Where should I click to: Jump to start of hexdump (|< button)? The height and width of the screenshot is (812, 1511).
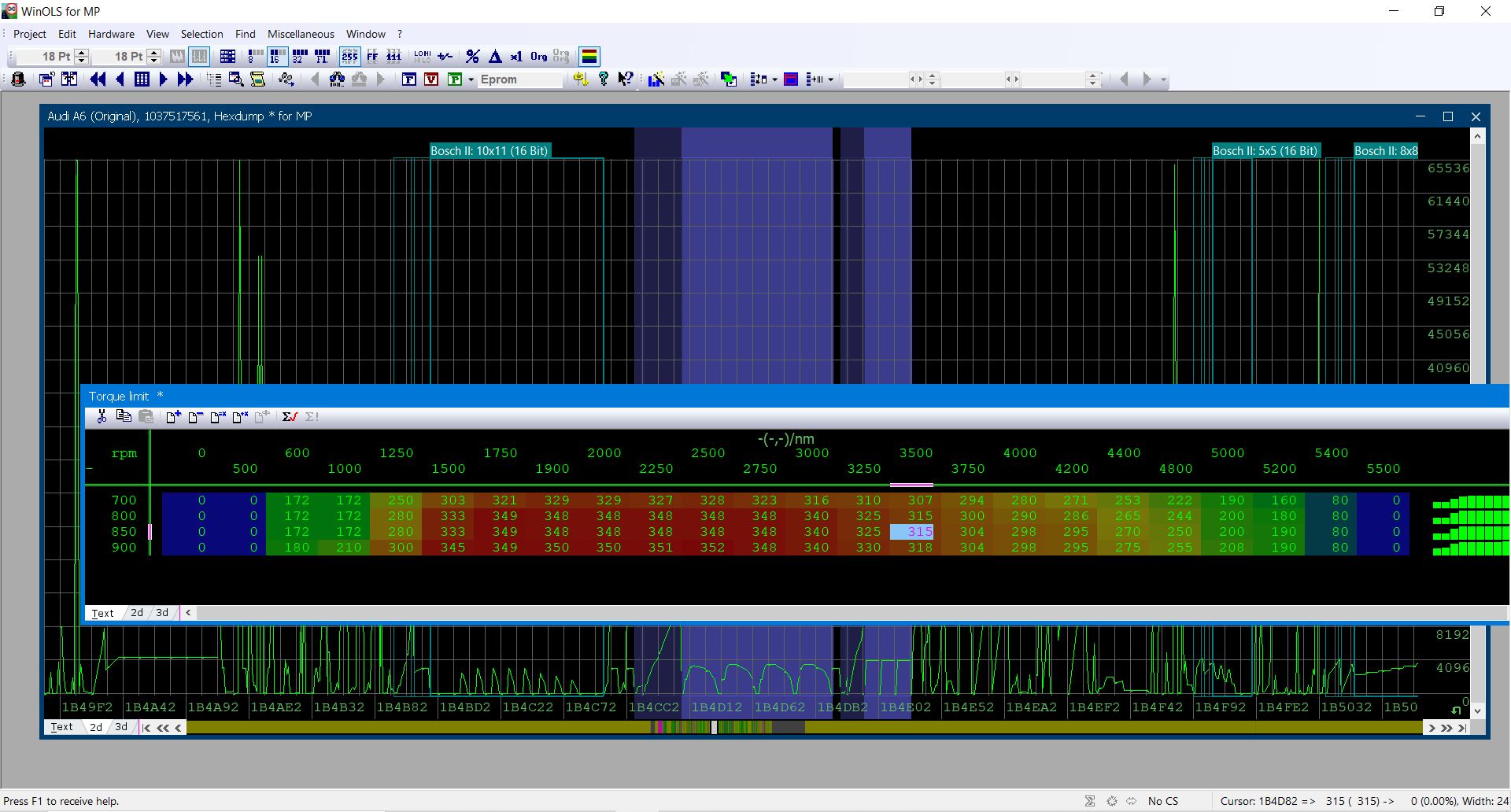click(x=146, y=728)
